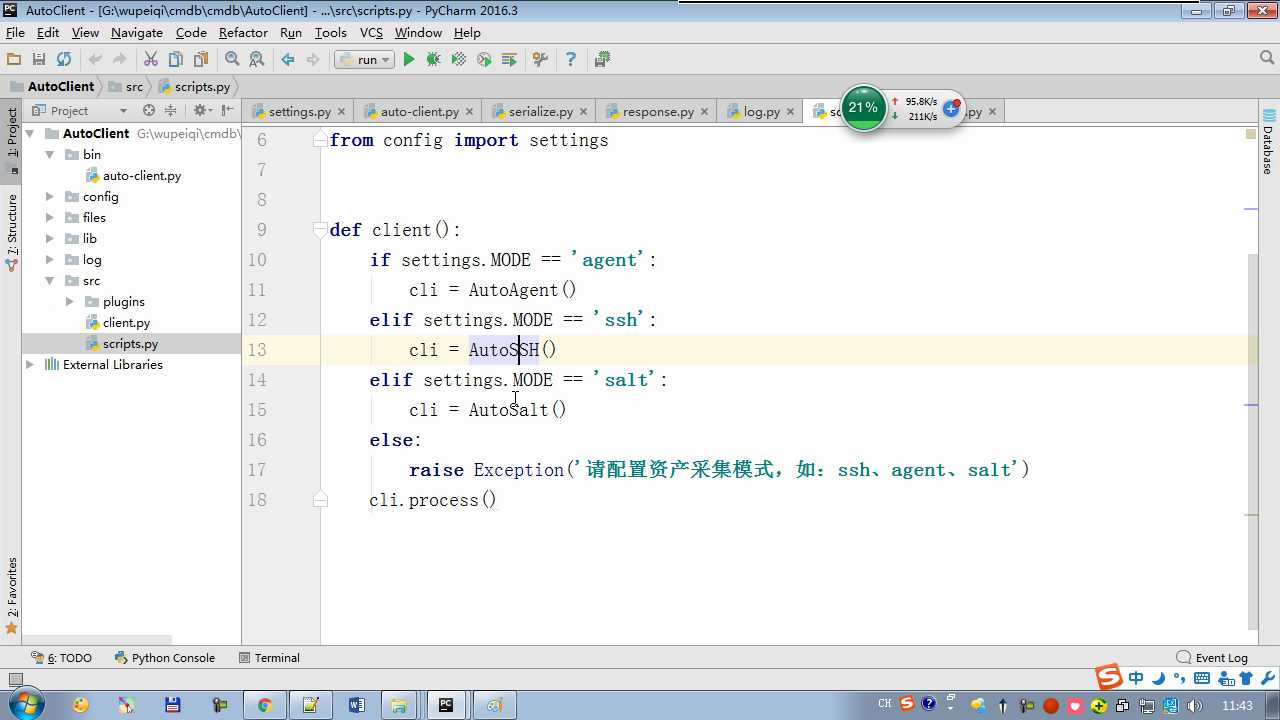Click the Profile run icon
Image resolution: width=1280 pixels, height=720 pixels.
coord(484,60)
